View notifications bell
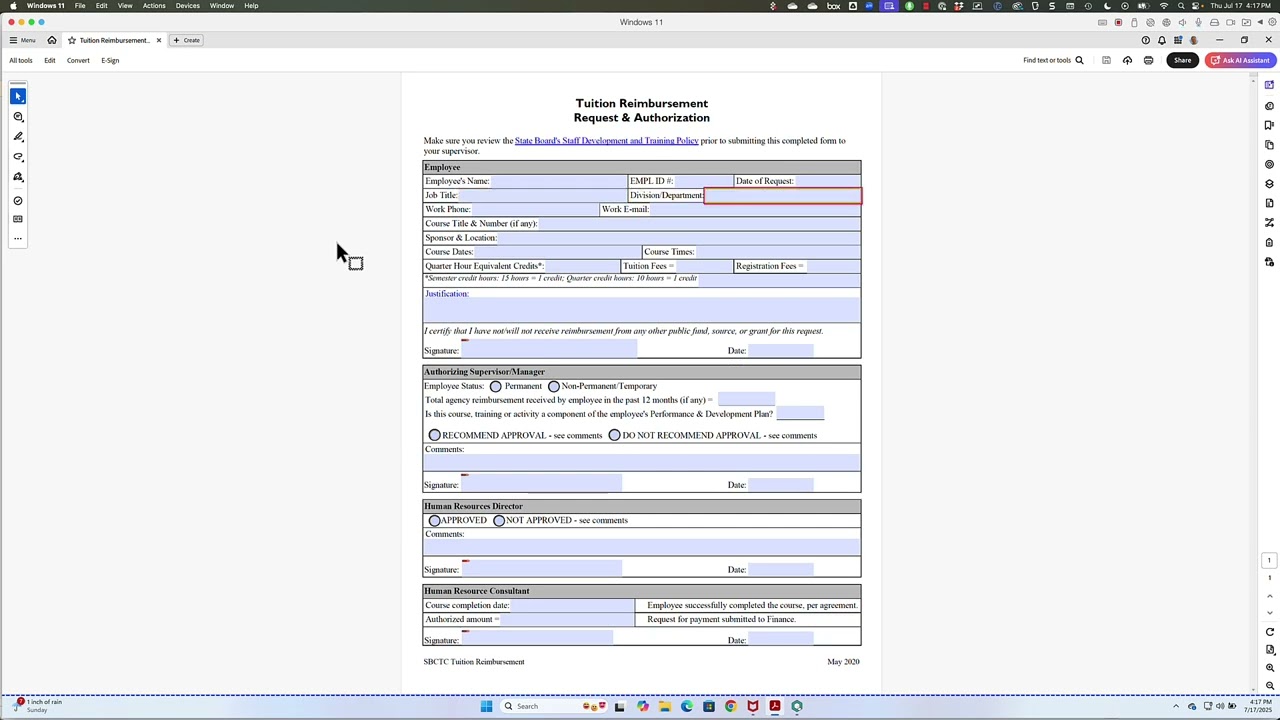The height and width of the screenshot is (720, 1280). [1162, 40]
